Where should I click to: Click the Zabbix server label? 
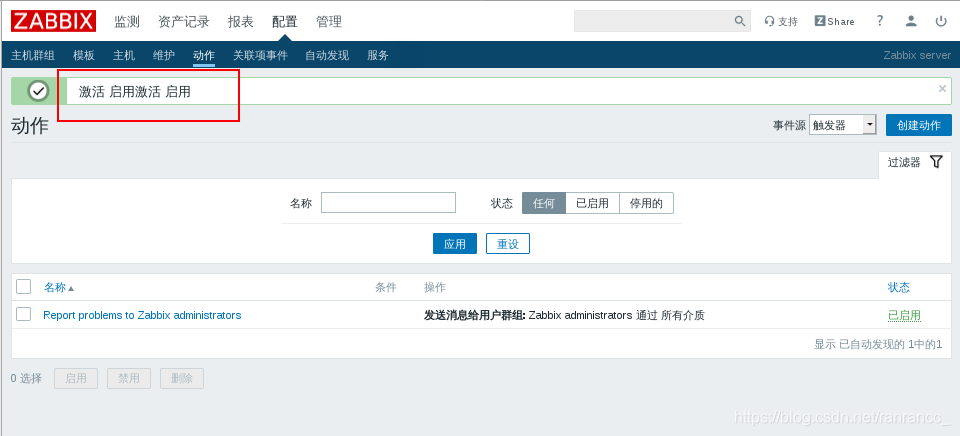click(917, 55)
